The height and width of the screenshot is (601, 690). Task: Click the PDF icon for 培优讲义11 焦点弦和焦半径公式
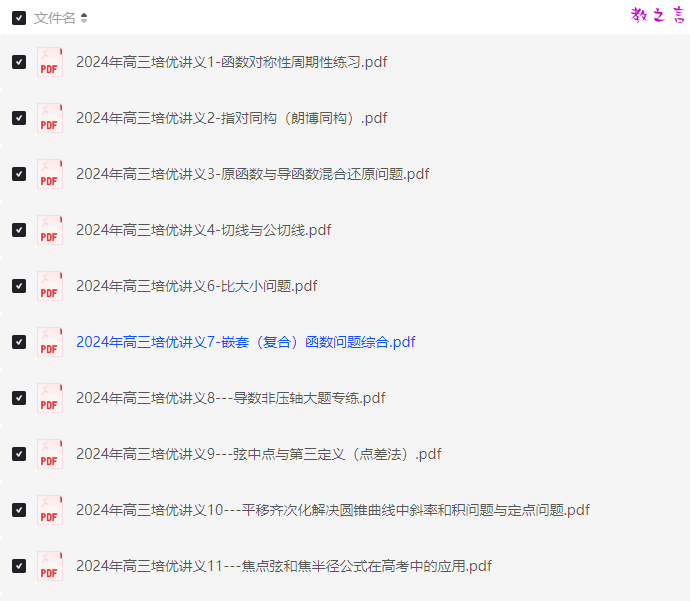click(x=50, y=566)
